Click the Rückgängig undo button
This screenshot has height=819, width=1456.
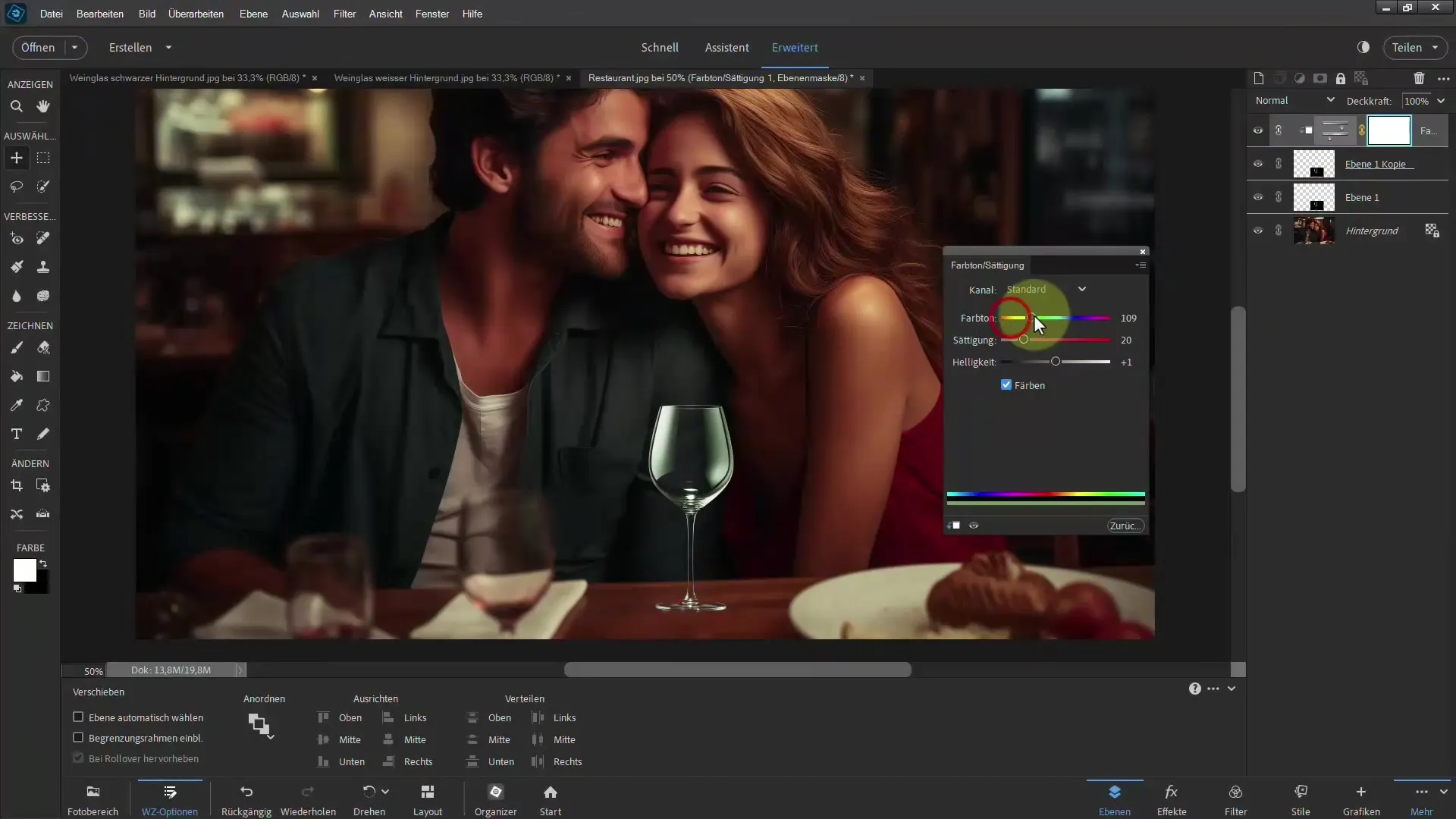click(x=246, y=800)
